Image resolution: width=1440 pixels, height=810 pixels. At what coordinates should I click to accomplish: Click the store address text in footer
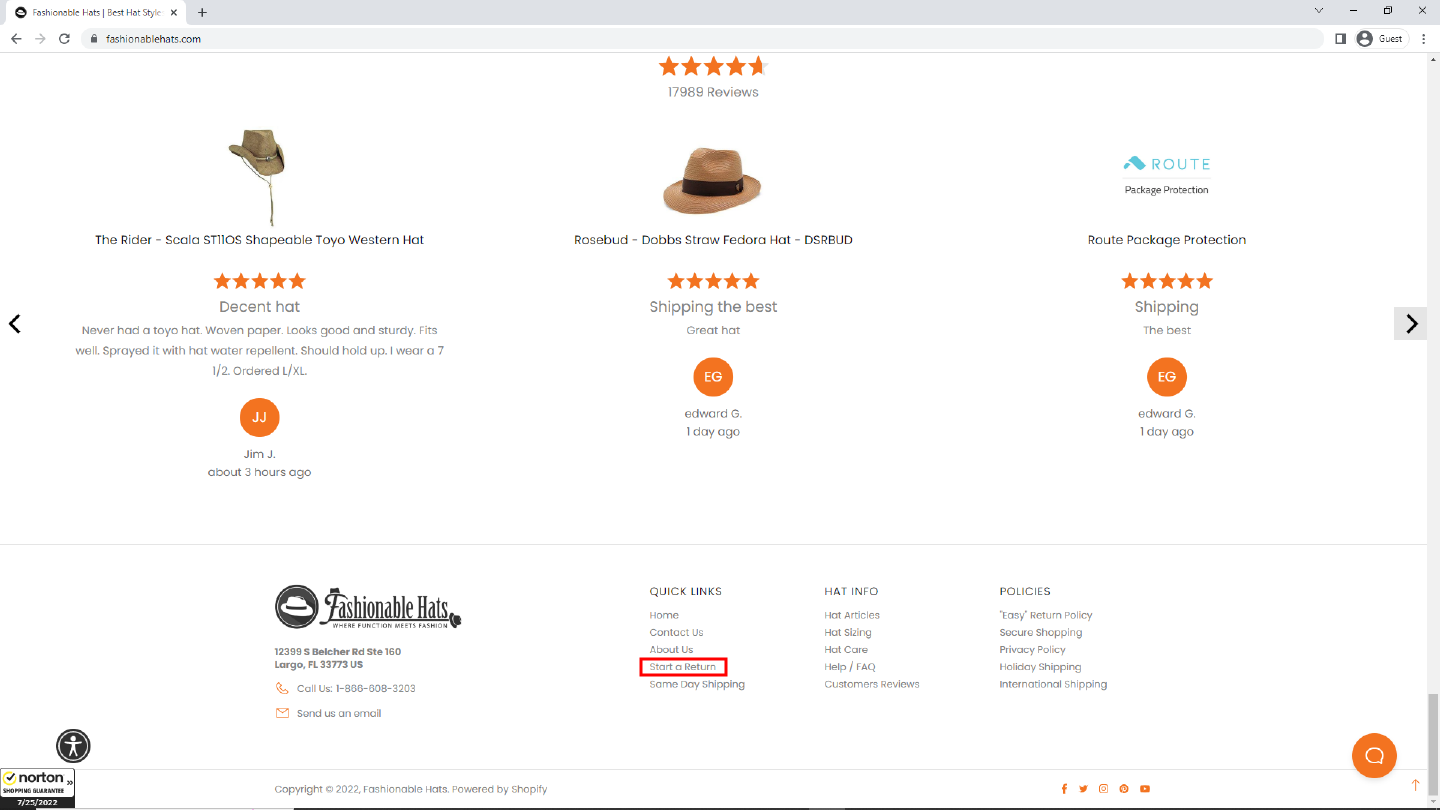(x=338, y=658)
